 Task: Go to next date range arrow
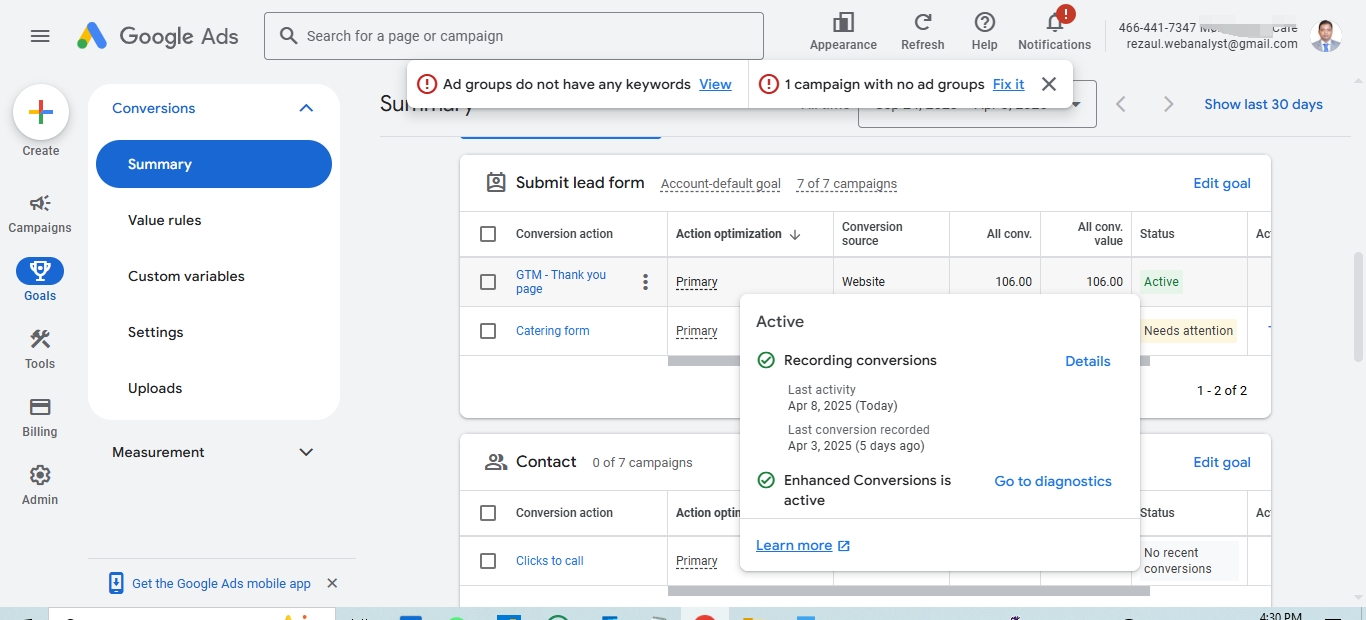tap(1168, 104)
